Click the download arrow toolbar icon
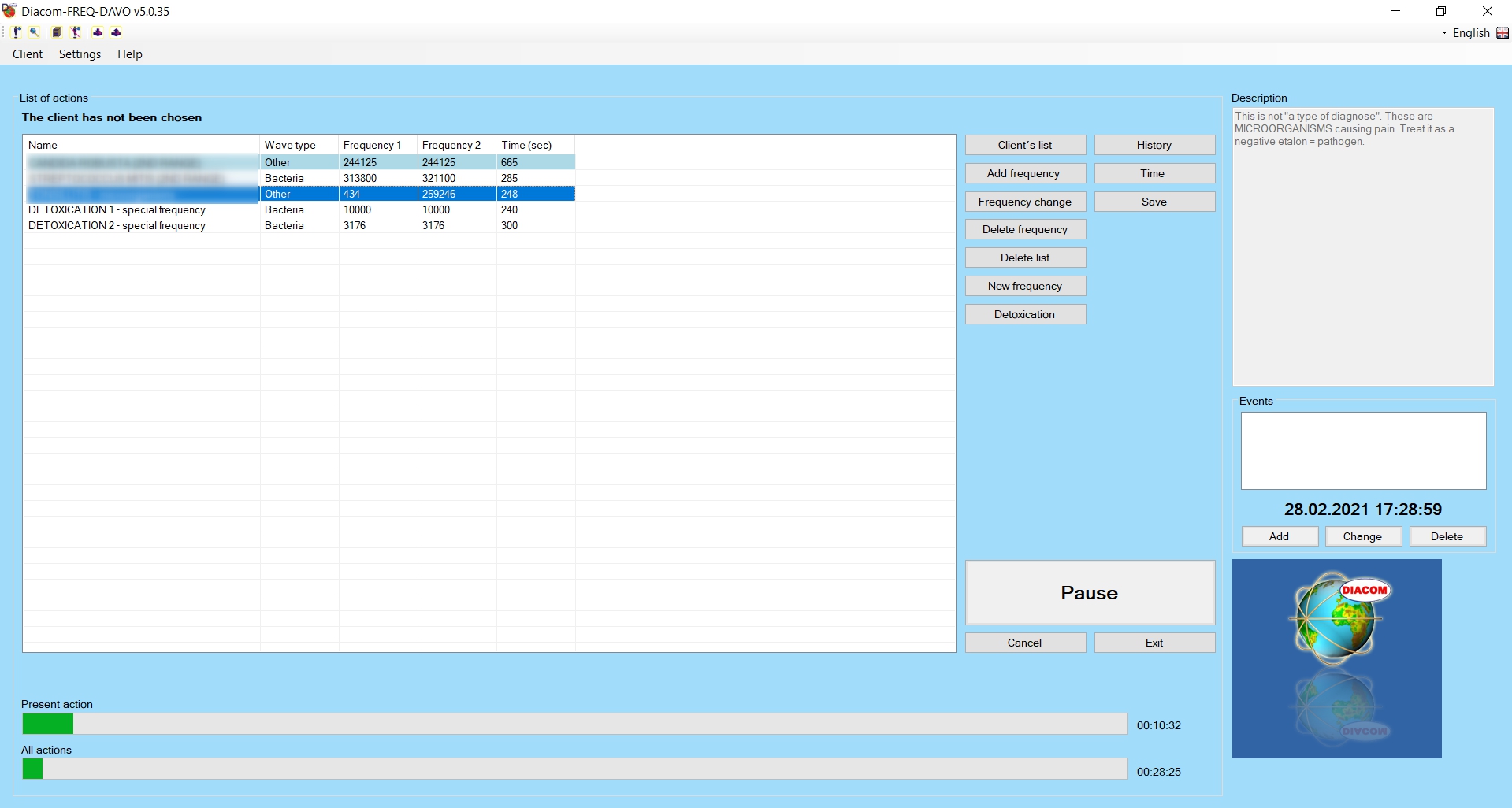This screenshot has width=1512, height=808. coord(98,32)
